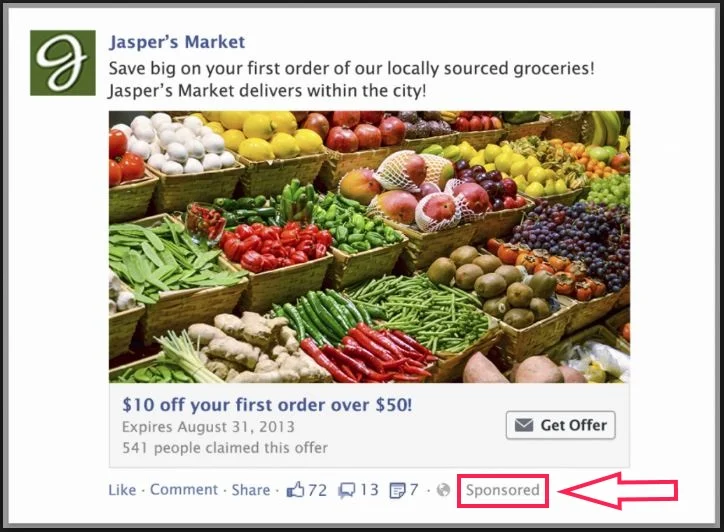This screenshot has width=724, height=532.
Task: Click the envelope icon on Get Offer
Action: (x=524, y=424)
